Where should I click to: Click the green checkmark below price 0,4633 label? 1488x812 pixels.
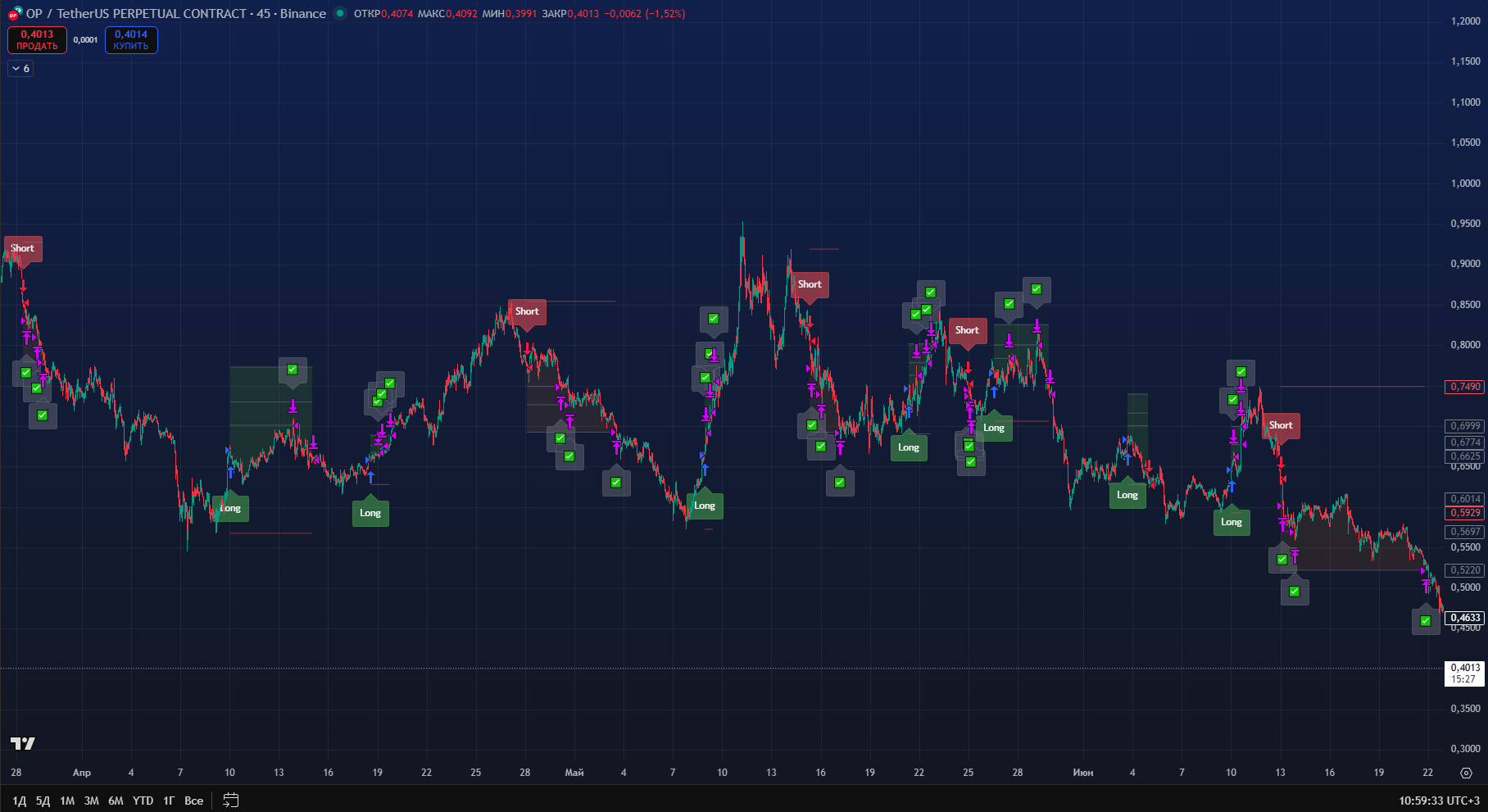(x=1426, y=621)
